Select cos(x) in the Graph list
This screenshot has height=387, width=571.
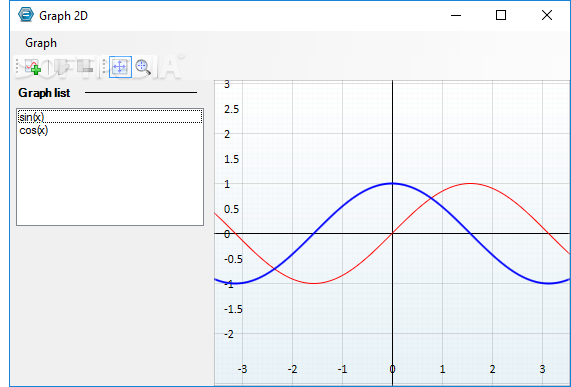(x=110, y=130)
